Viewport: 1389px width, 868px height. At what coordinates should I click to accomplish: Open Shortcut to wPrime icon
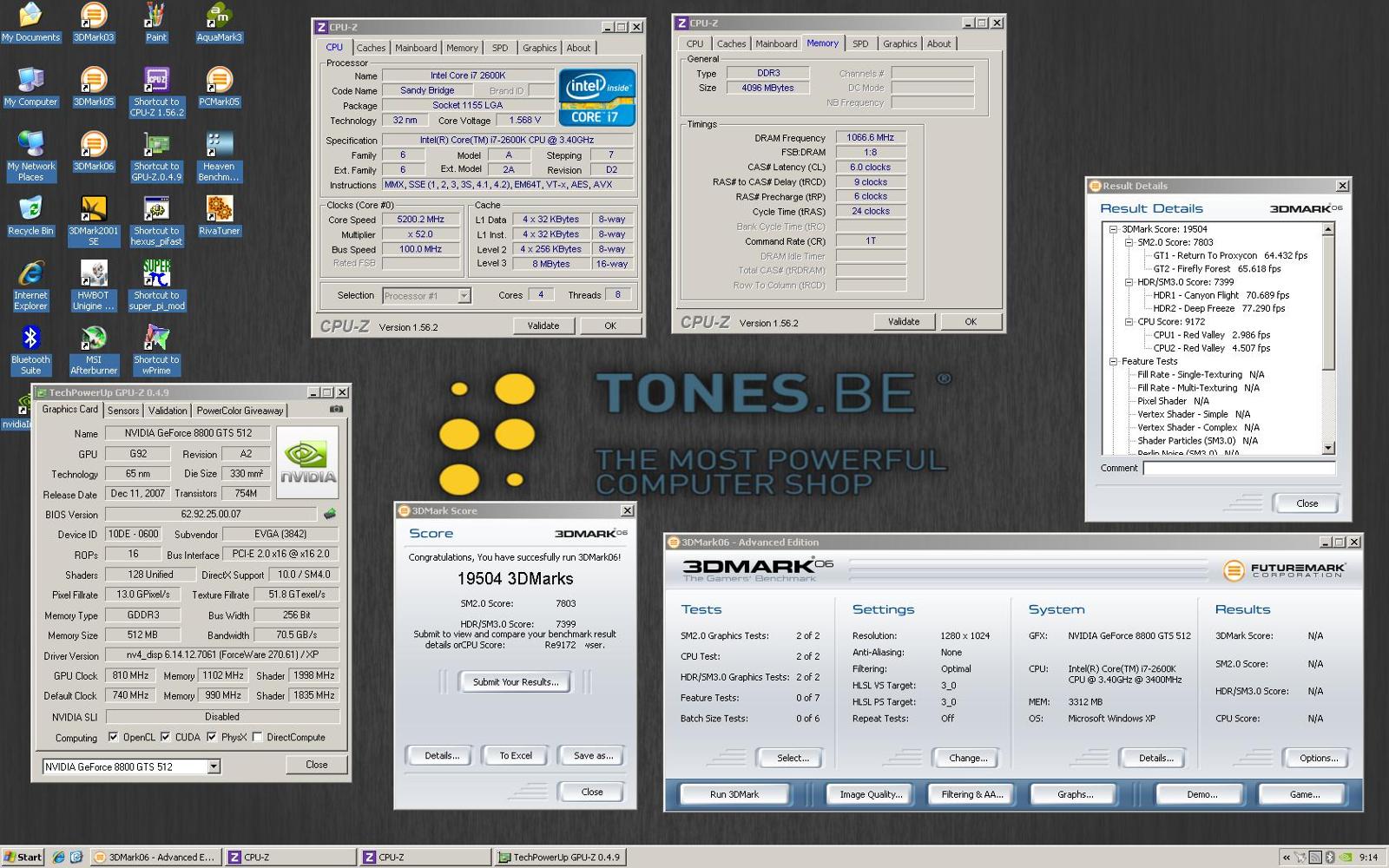click(x=156, y=349)
